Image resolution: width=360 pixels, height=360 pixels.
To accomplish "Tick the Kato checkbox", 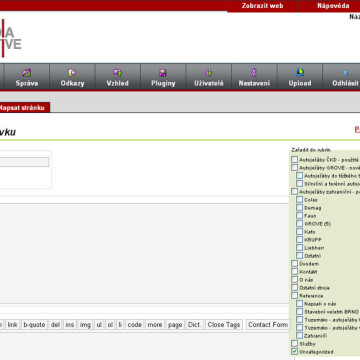I will (x=300, y=232).
